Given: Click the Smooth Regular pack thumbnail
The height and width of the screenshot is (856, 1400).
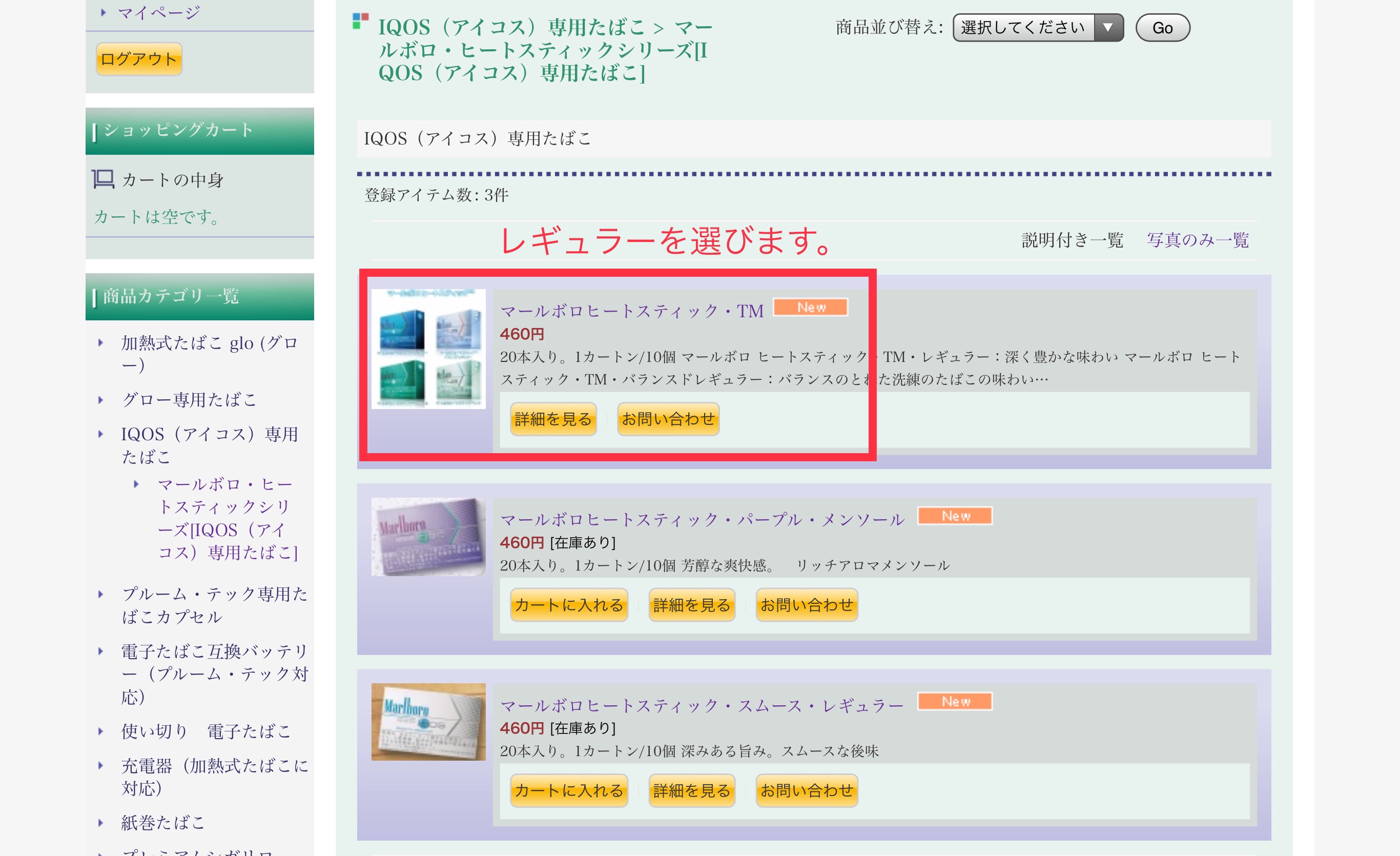Looking at the screenshot, I should [428, 722].
